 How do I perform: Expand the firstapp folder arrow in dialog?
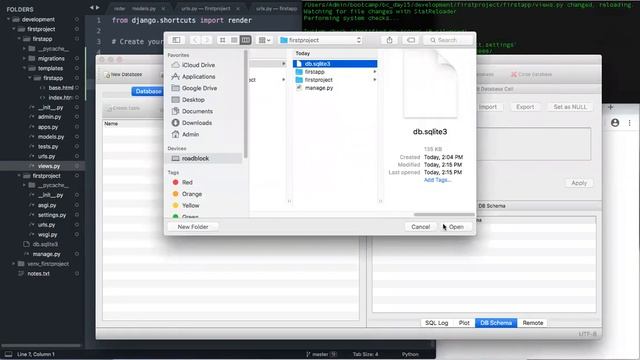tap(375, 72)
